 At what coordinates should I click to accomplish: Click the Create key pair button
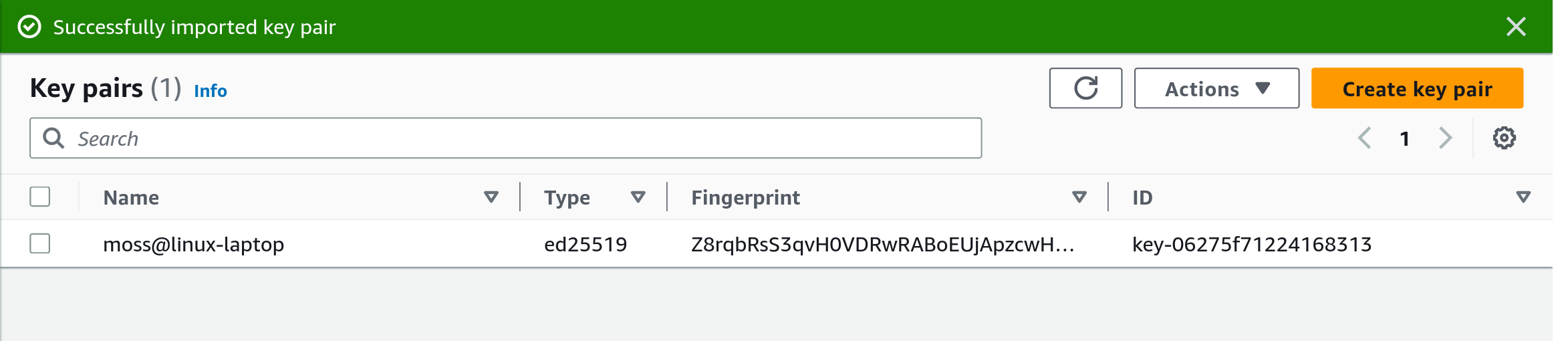click(1417, 88)
